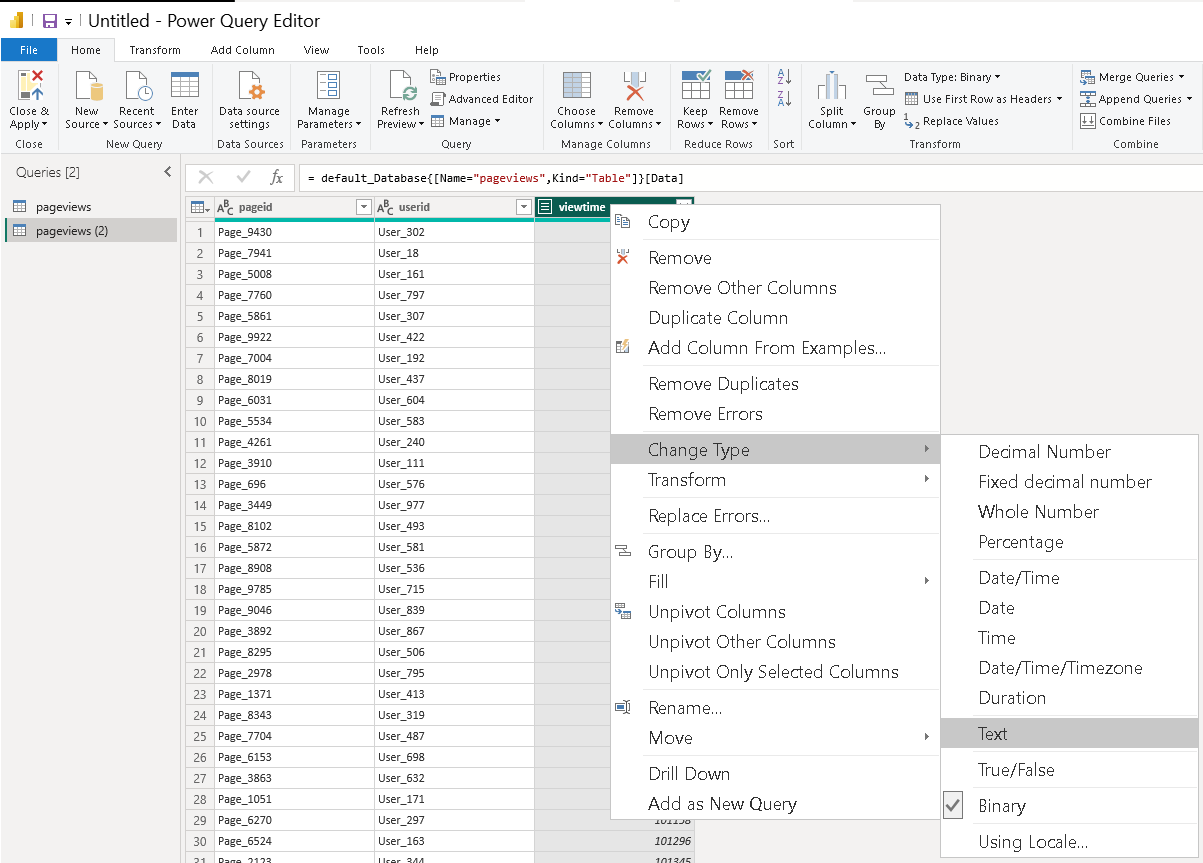This screenshot has height=863, width=1203.
Task: Collapse the Queries pane with the chevron
Action: (167, 171)
